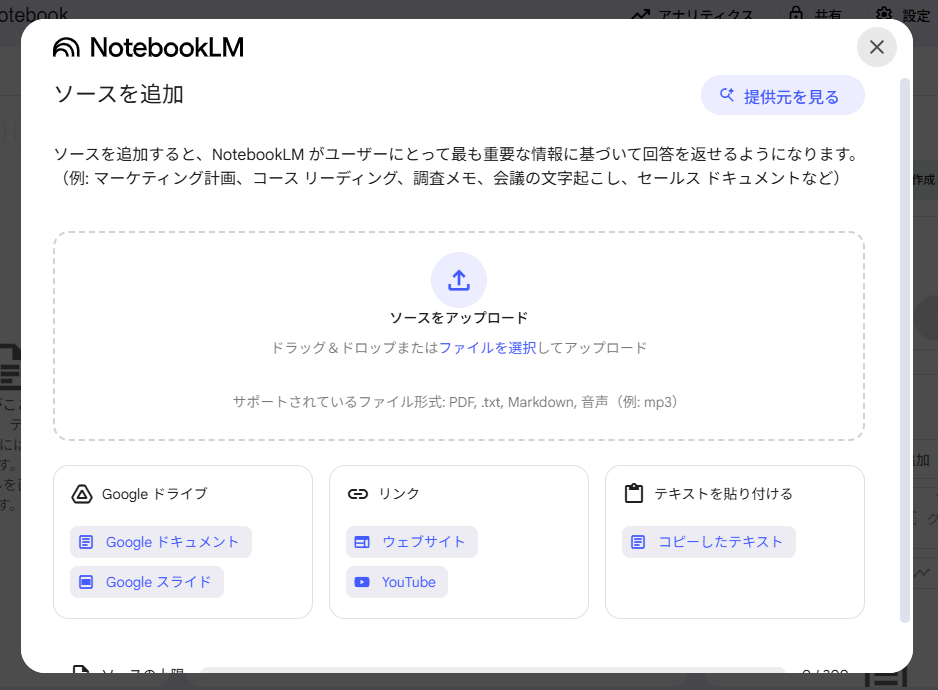Open the ファイルを選択 link

click(x=488, y=348)
